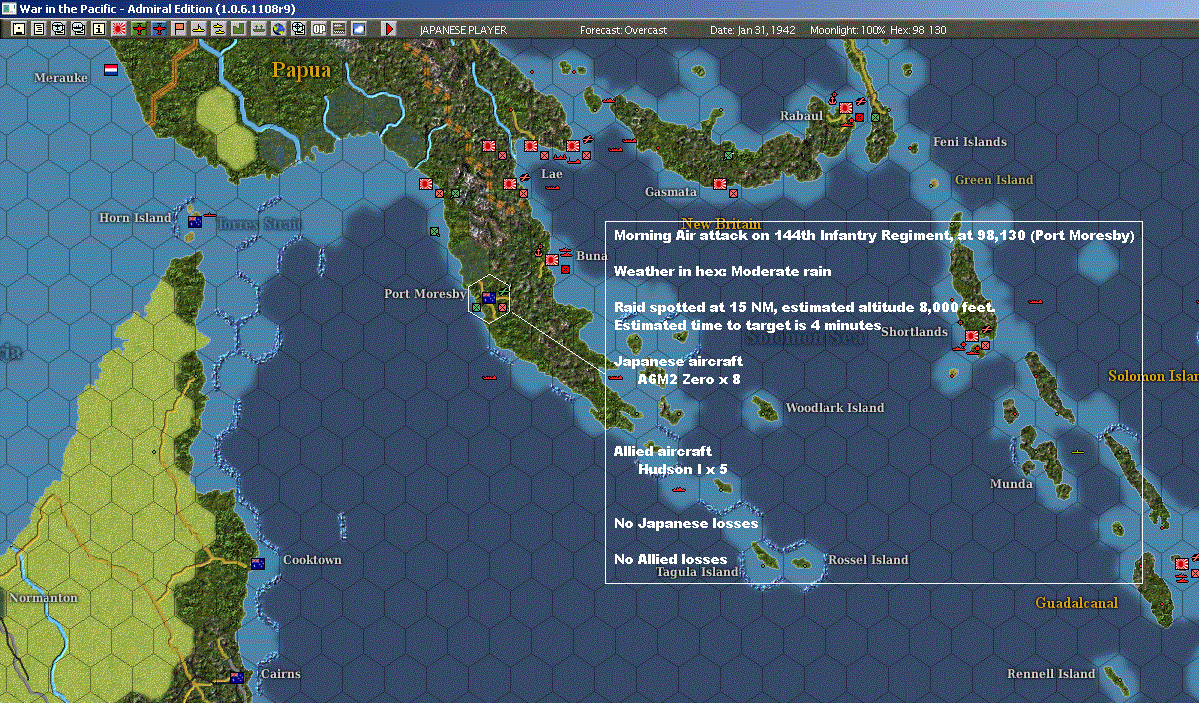Click the 'Weather in hex: Moderate rain' line
The width and height of the screenshot is (1199, 703).
tap(723, 272)
